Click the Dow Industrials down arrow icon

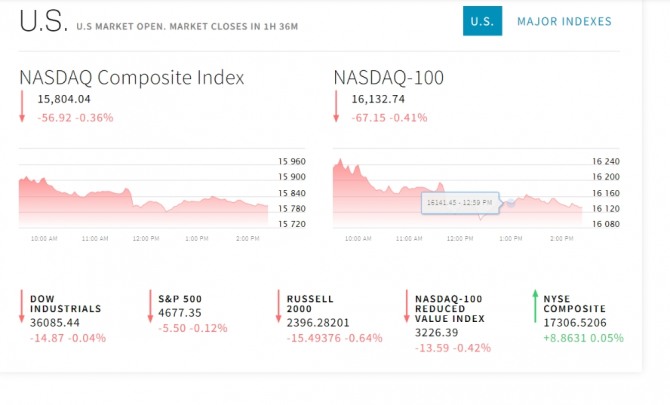pos(21,306)
